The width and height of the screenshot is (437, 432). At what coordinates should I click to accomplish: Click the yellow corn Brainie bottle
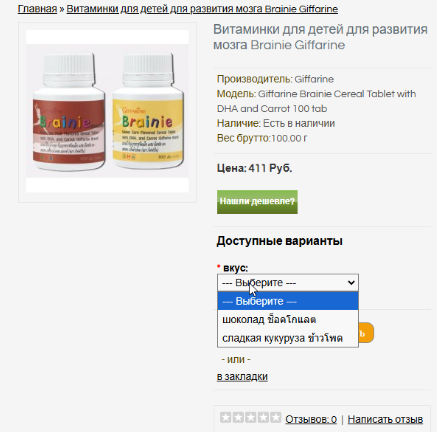(148, 111)
